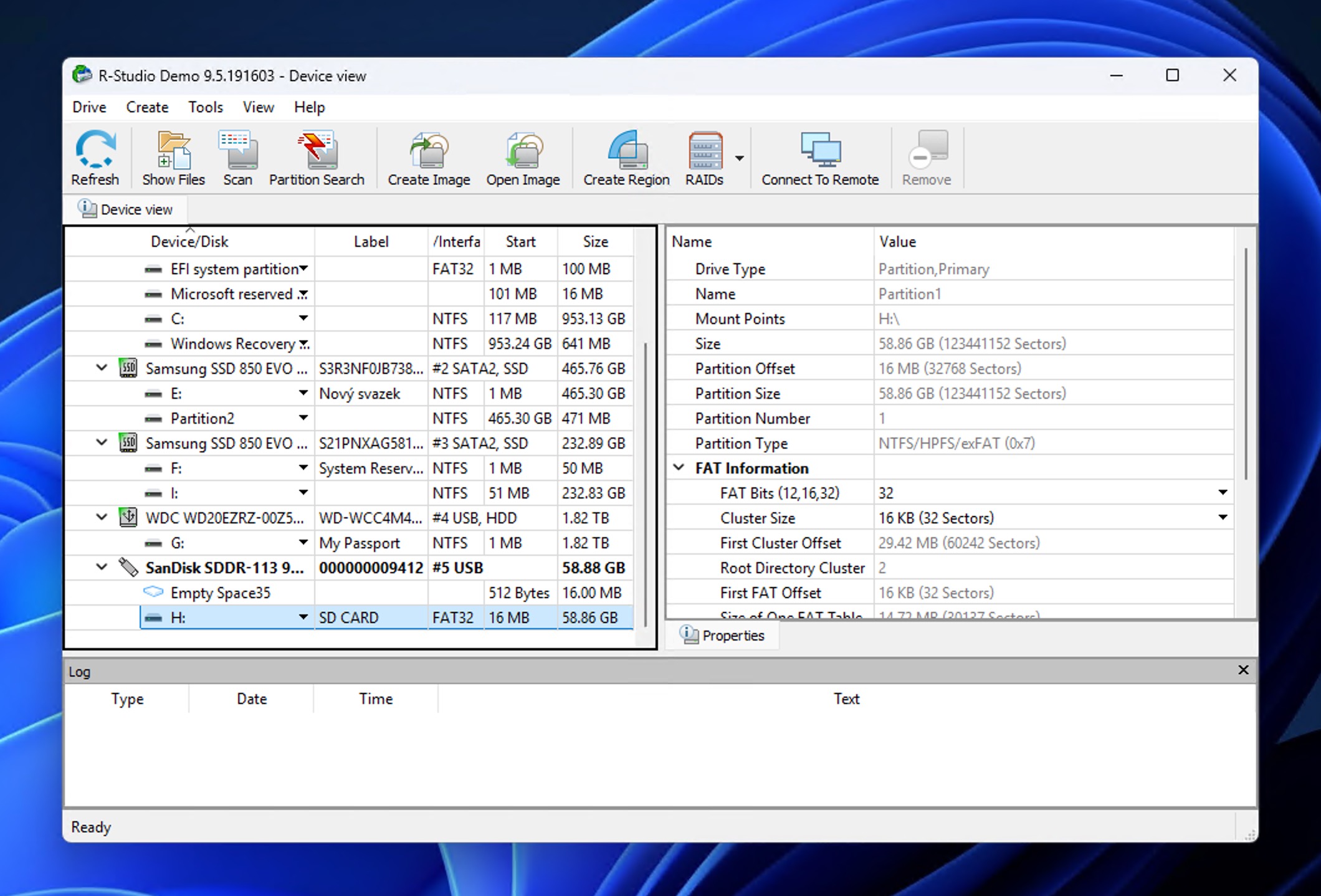
Task: Click the Properties tab below the panel
Action: tap(722, 635)
